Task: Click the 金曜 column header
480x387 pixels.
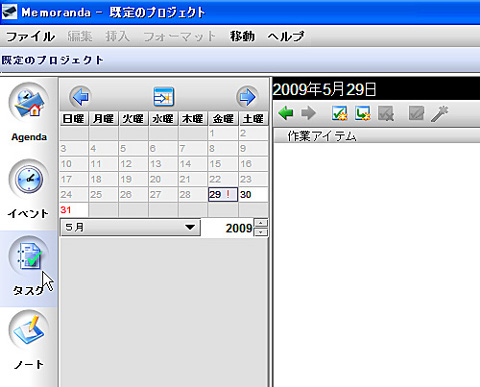Action: coord(223,119)
